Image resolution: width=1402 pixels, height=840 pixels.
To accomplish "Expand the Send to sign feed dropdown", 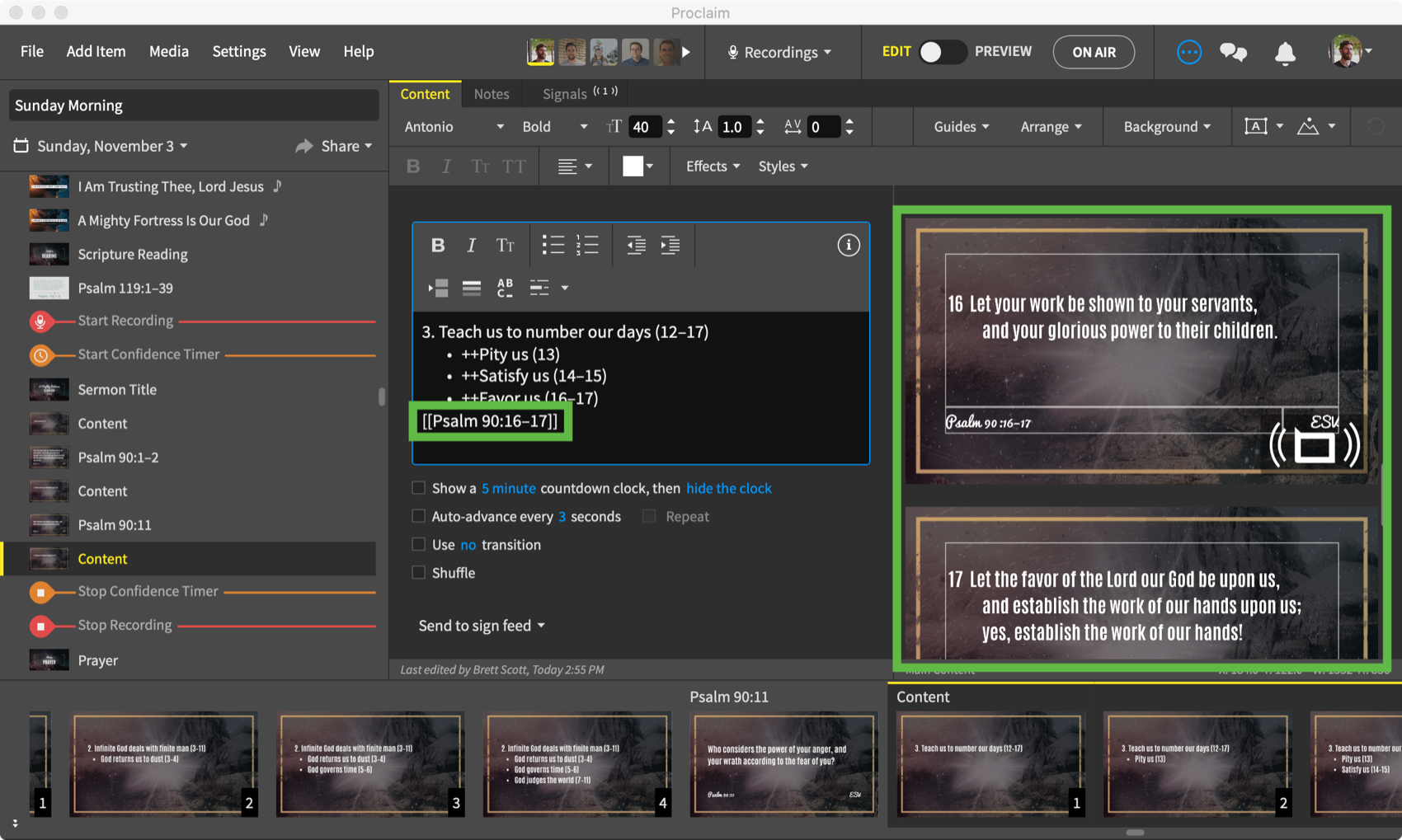I will (482, 626).
